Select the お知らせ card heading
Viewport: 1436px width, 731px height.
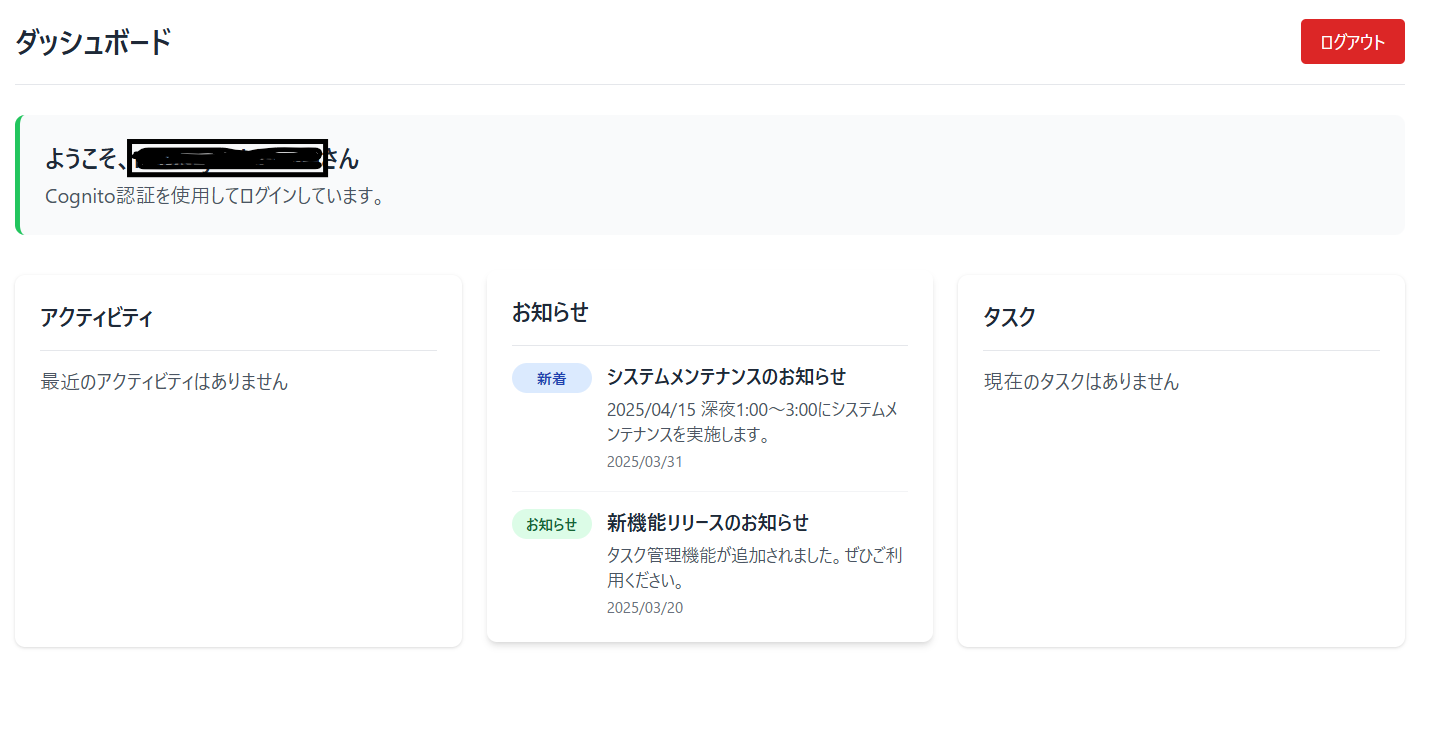pyautogui.click(x=550, y=313)
